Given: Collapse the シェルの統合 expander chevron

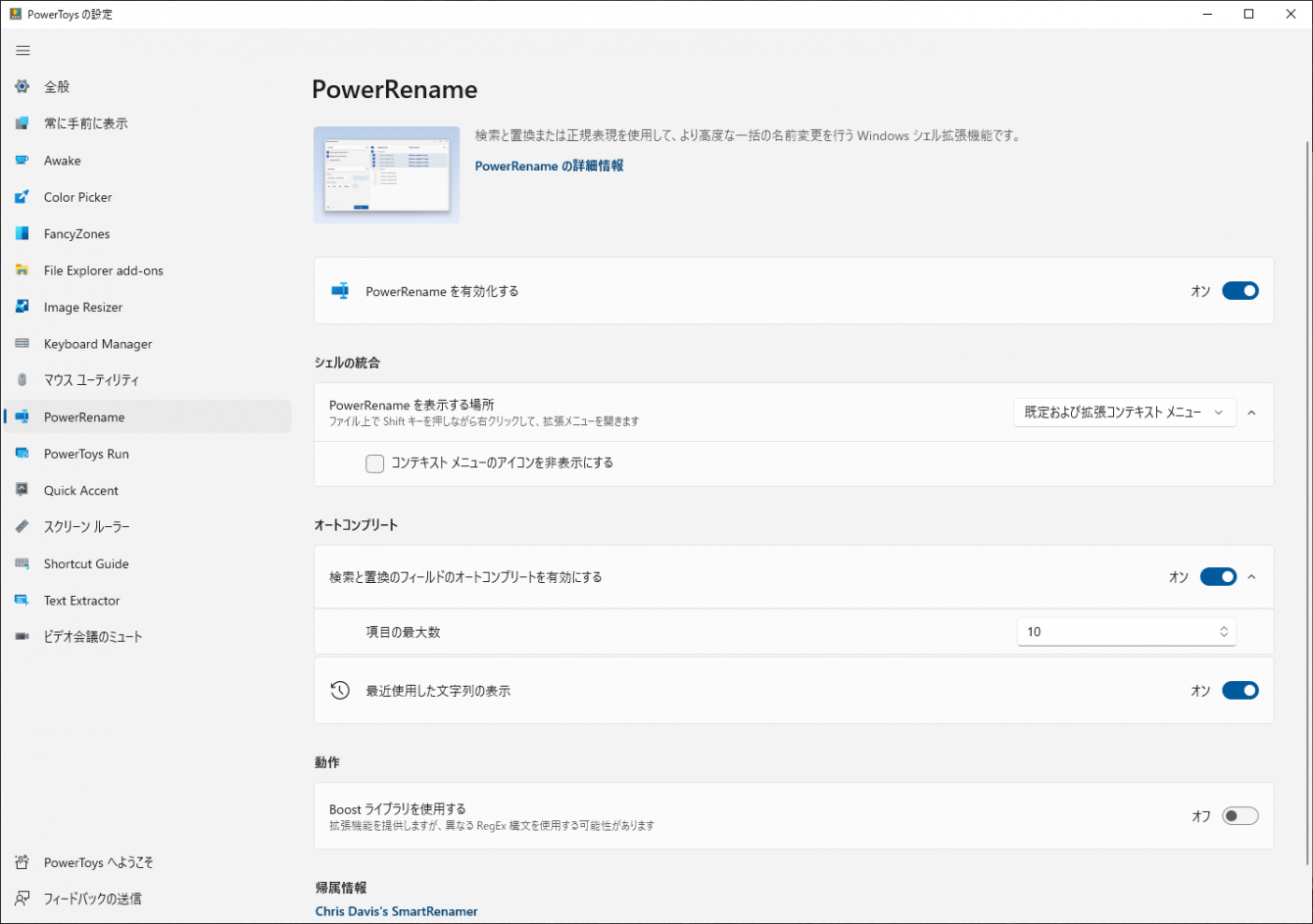Looking at the screenshot, I should click(x=1251, y=412).
